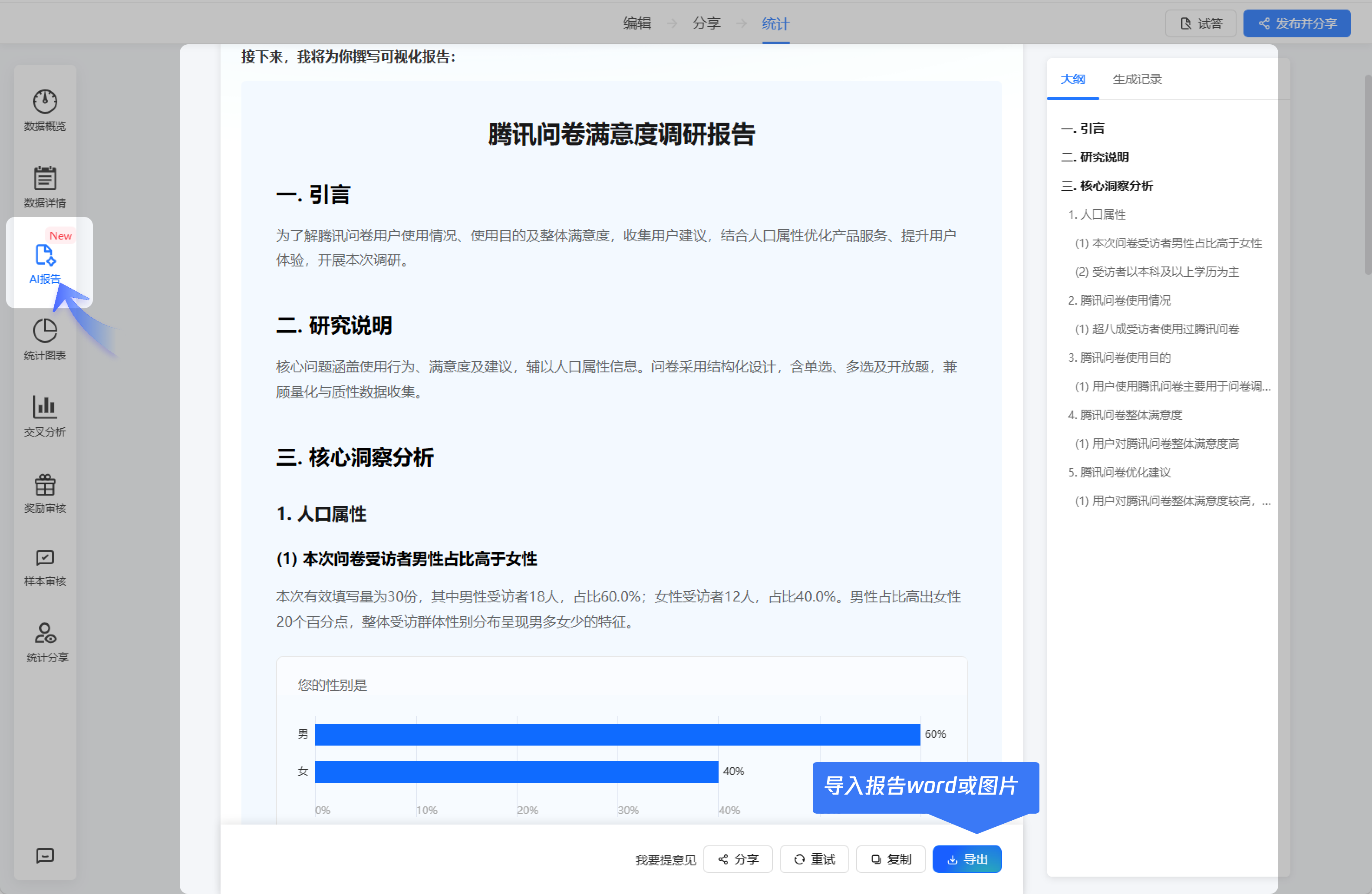Click the 男 bar in gender chart
This screenshot has height=894, width=1372.
click(x=617, y=734)
